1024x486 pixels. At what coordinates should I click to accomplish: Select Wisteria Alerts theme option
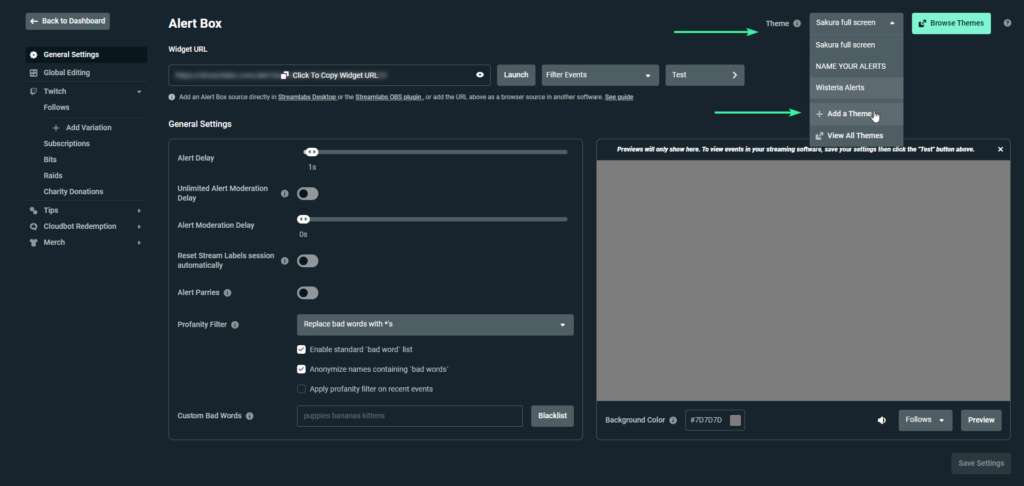click(x=856, y=88)
